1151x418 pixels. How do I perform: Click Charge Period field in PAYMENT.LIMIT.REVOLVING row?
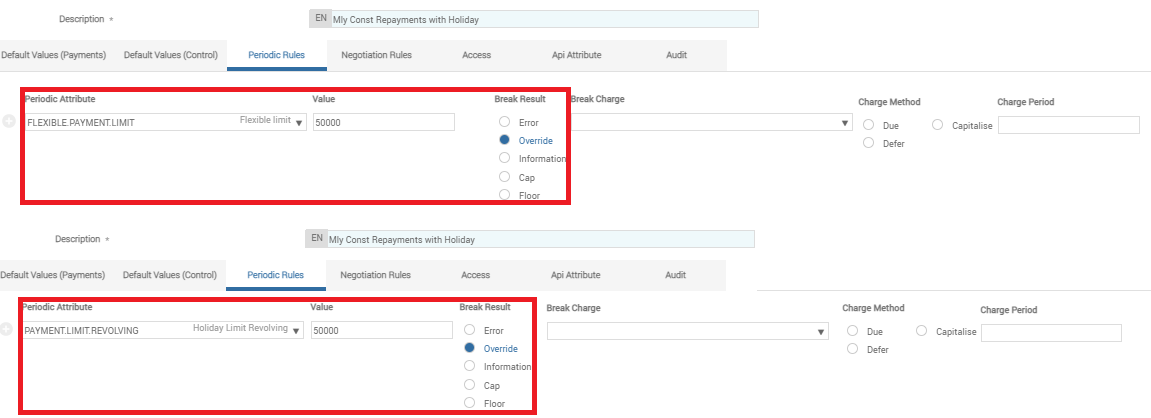[1051, 333]
